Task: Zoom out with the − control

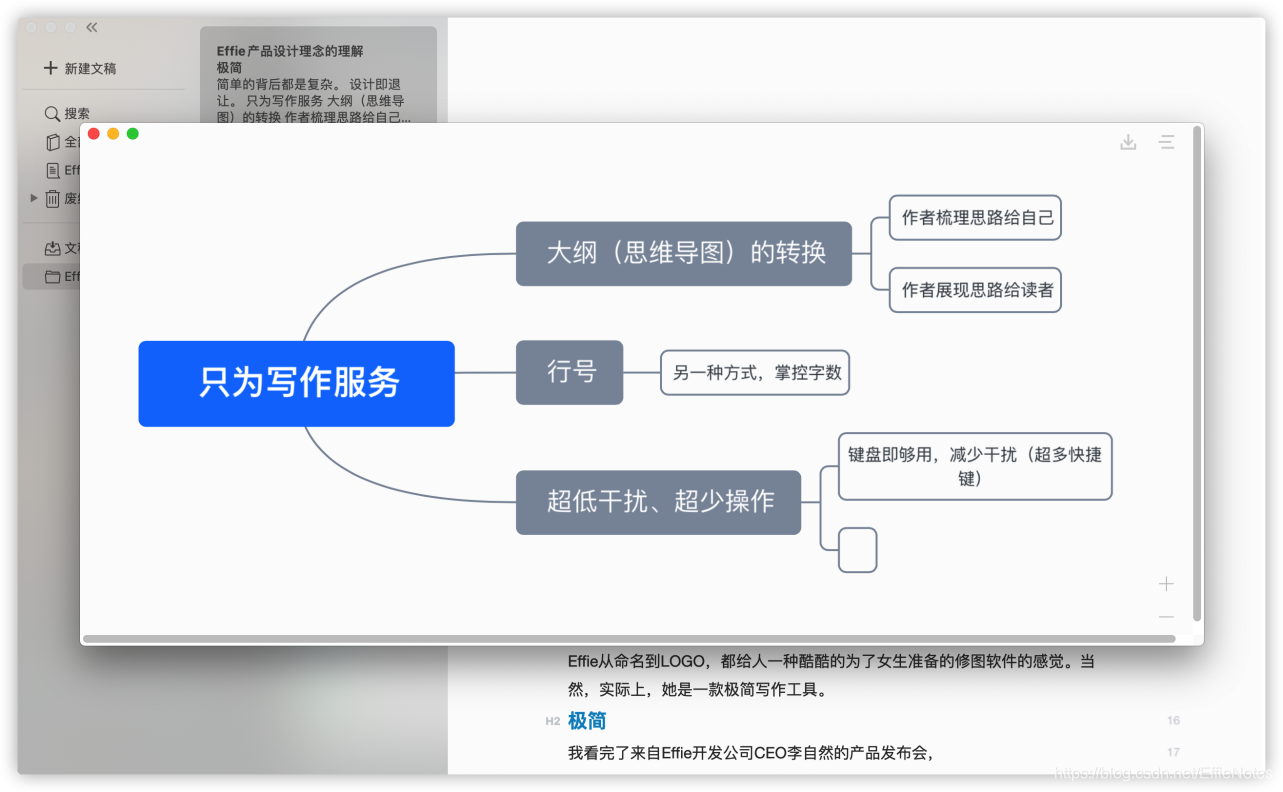Action: (1166, 617)
